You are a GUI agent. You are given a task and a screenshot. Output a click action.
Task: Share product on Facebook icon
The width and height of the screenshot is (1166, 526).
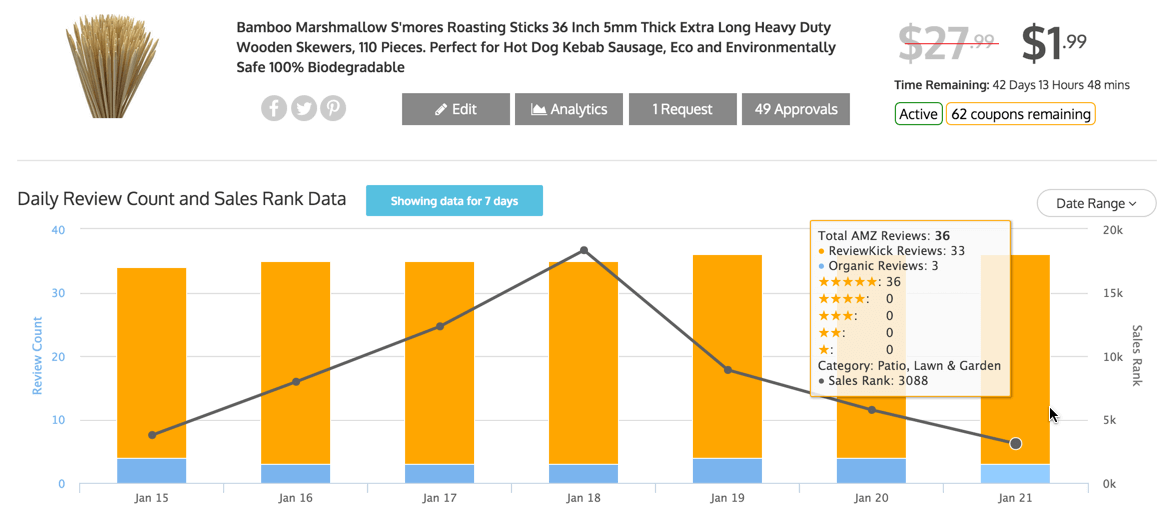(274, 109)
